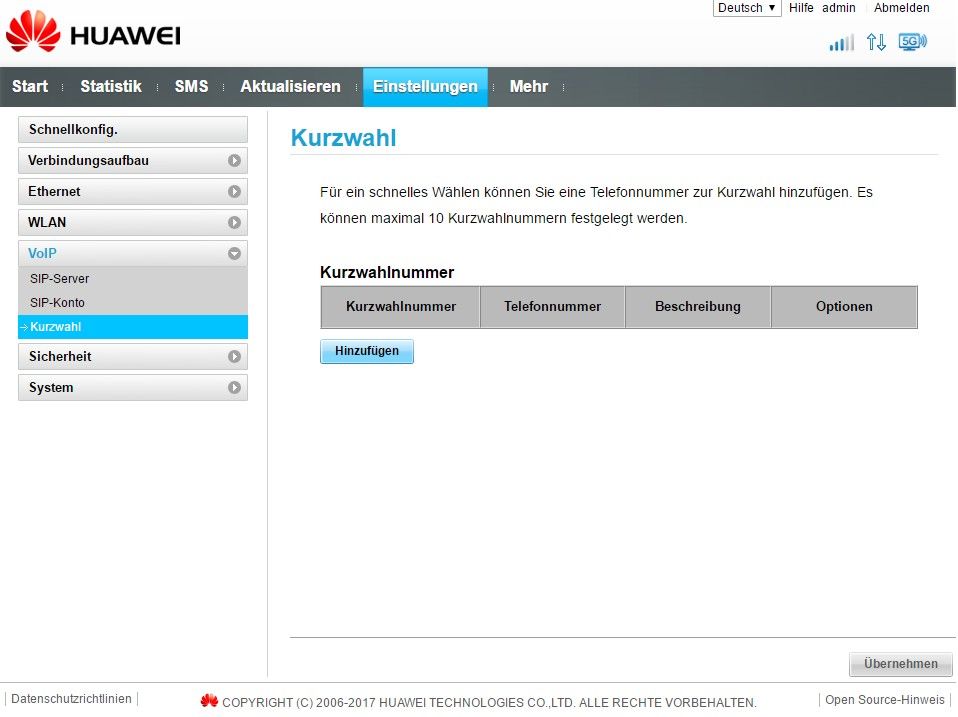Screen dimensions: 958x717
Task: Expand the WLAN sidebar section
Action: [132, 222]
